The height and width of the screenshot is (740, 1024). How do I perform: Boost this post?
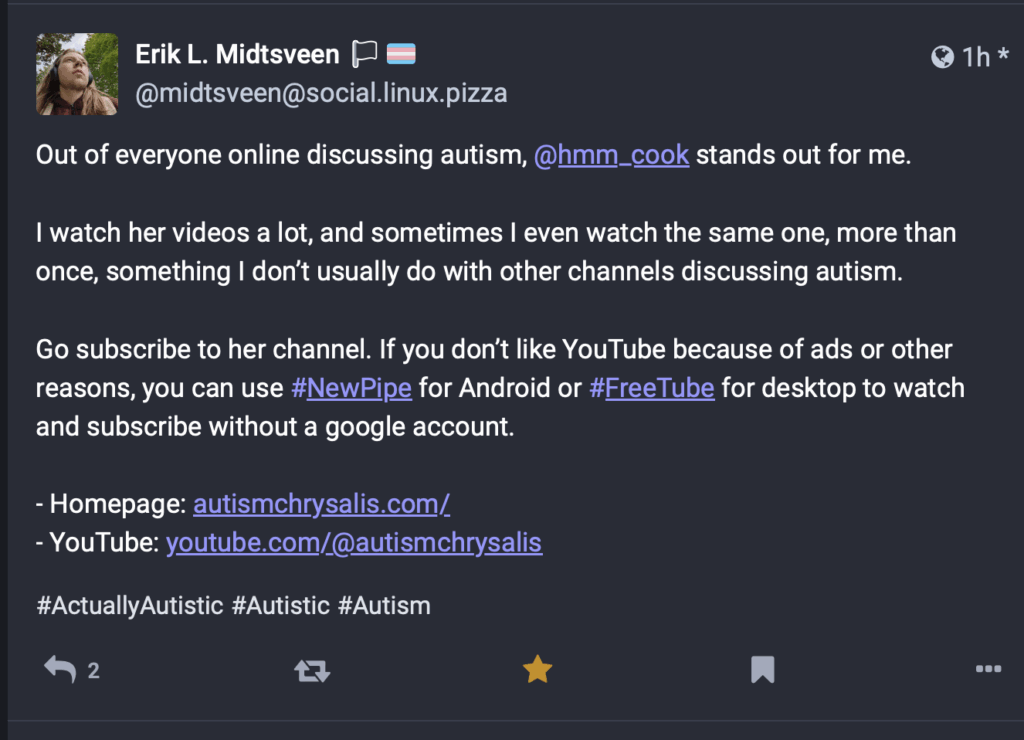pos(311,669)
